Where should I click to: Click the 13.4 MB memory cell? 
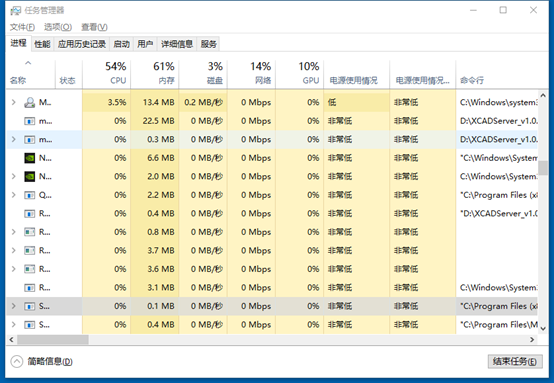tap(155, 102)
